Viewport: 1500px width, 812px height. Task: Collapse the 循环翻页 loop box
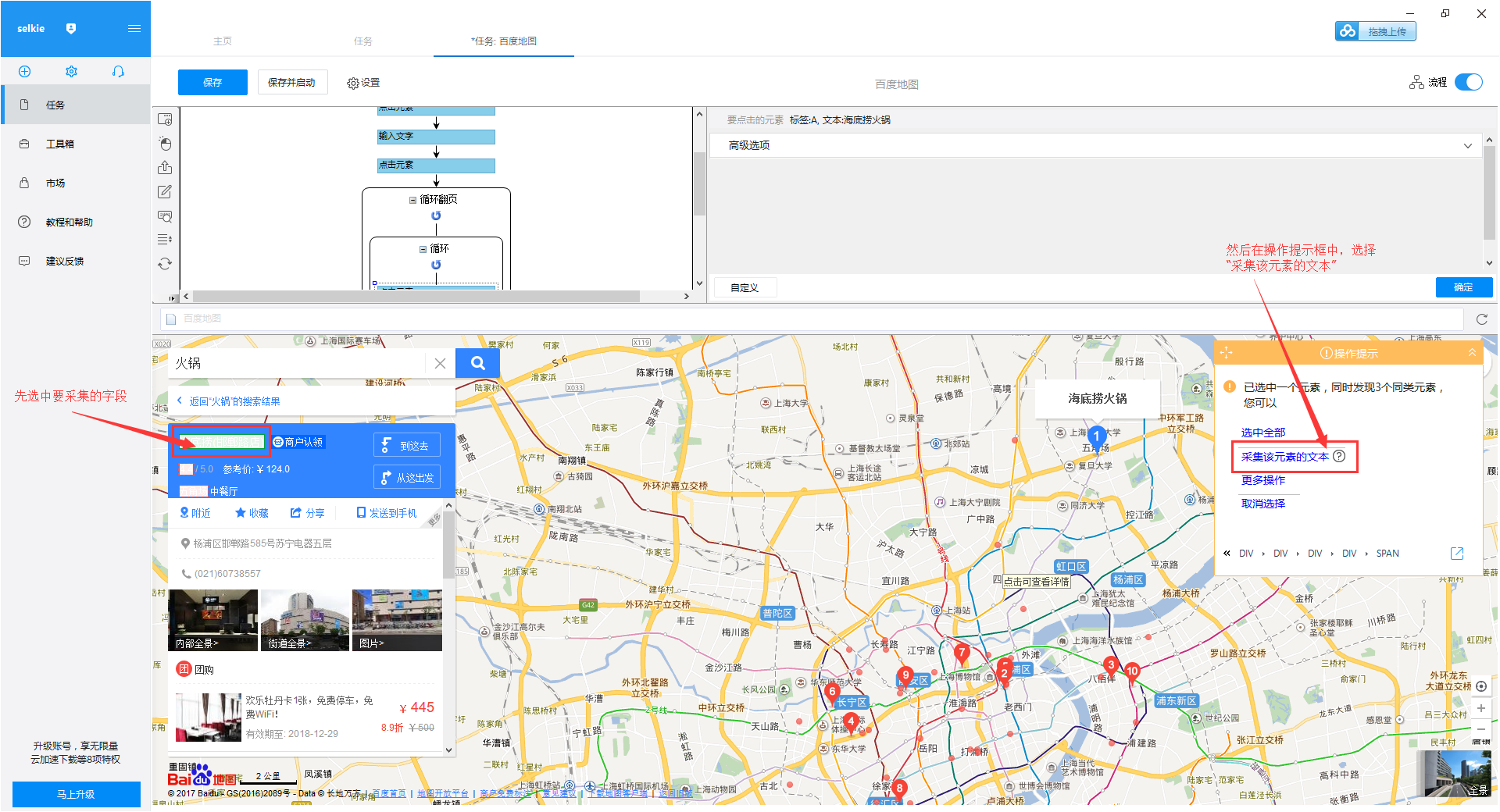(x=412, y=200)
